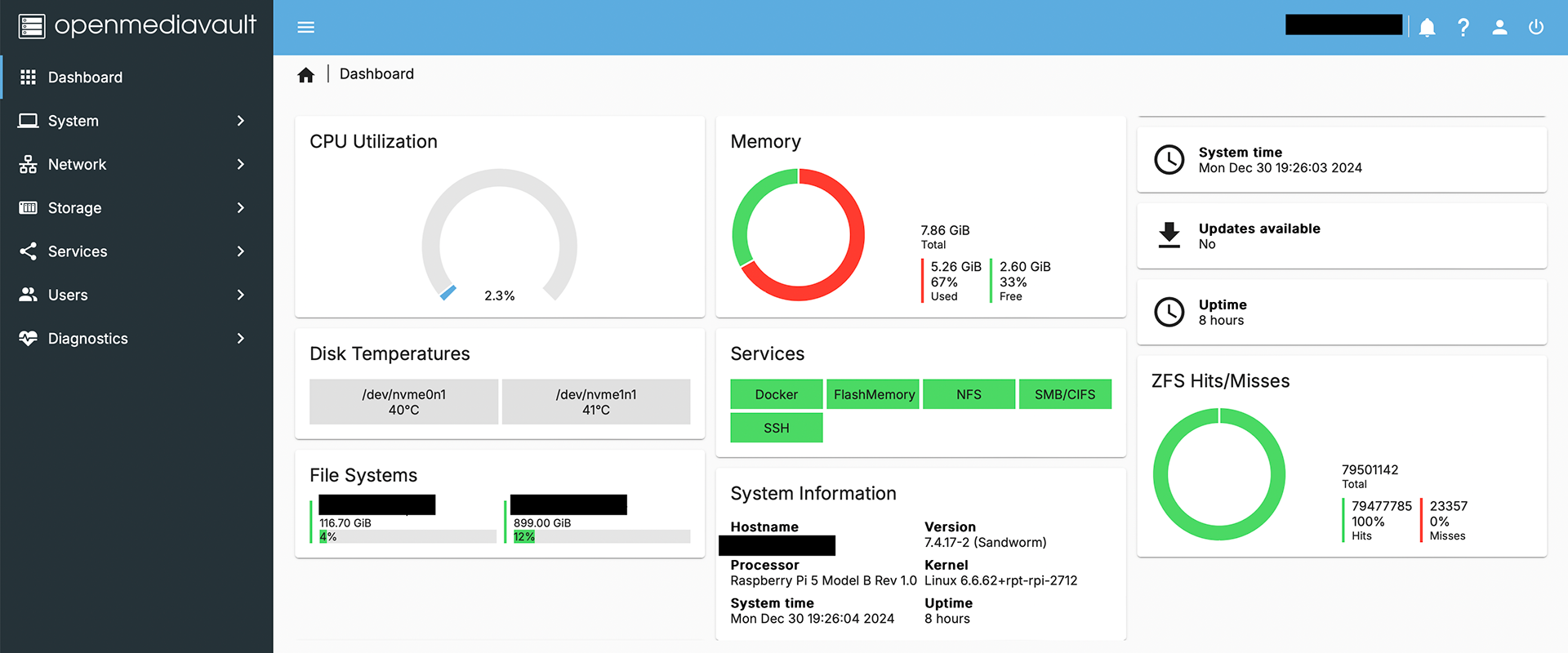
Task: Click the /dev/nvme0n1 temperature tile
Action: click(404, 402)
